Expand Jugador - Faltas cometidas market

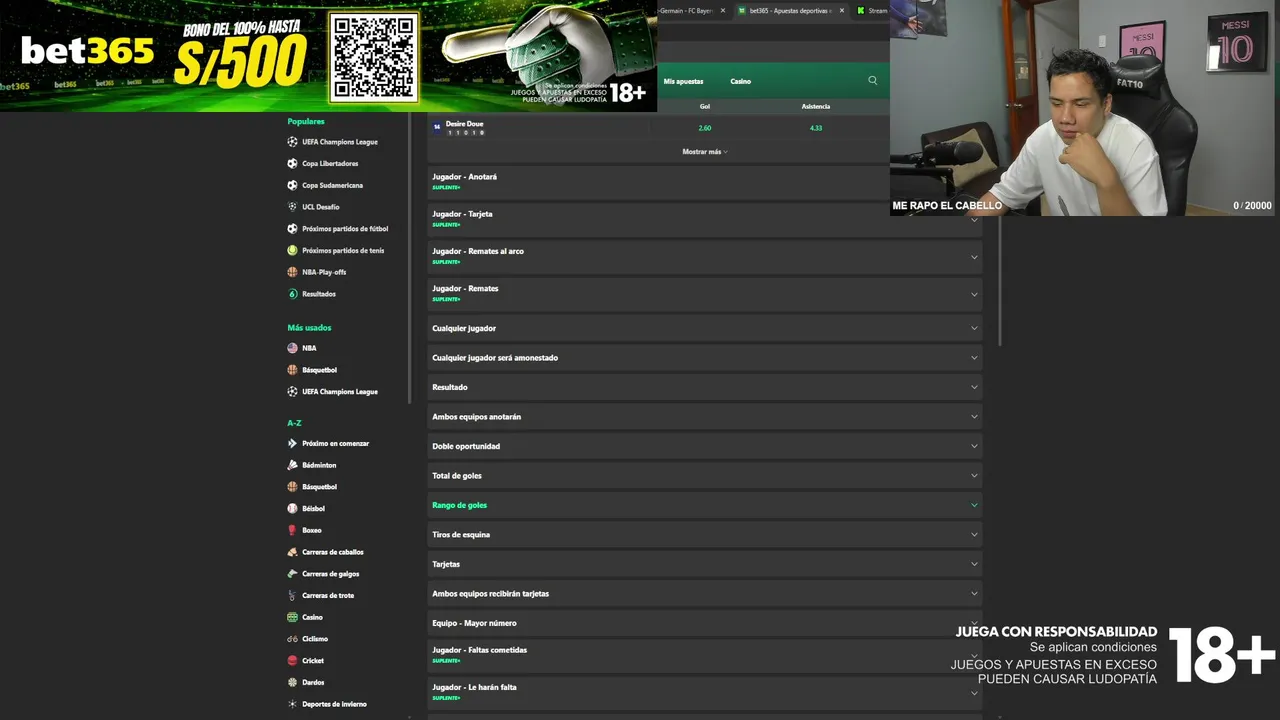pyautogui.click(x=705, y=654)
